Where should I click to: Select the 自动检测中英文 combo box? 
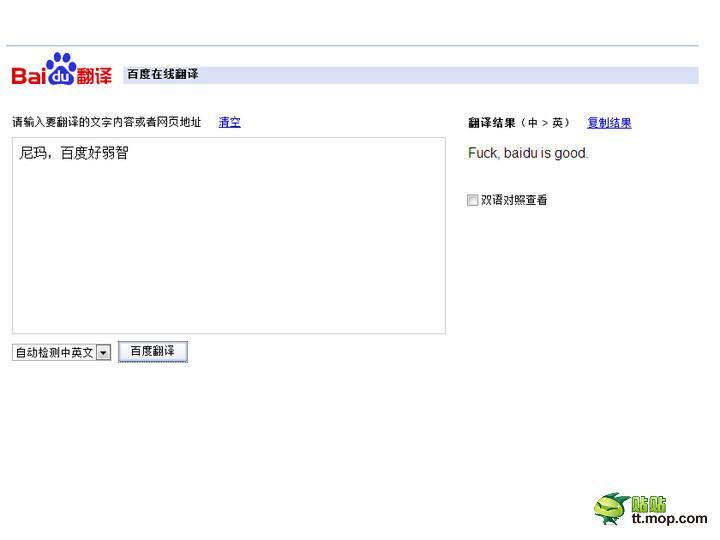point(54,353)
